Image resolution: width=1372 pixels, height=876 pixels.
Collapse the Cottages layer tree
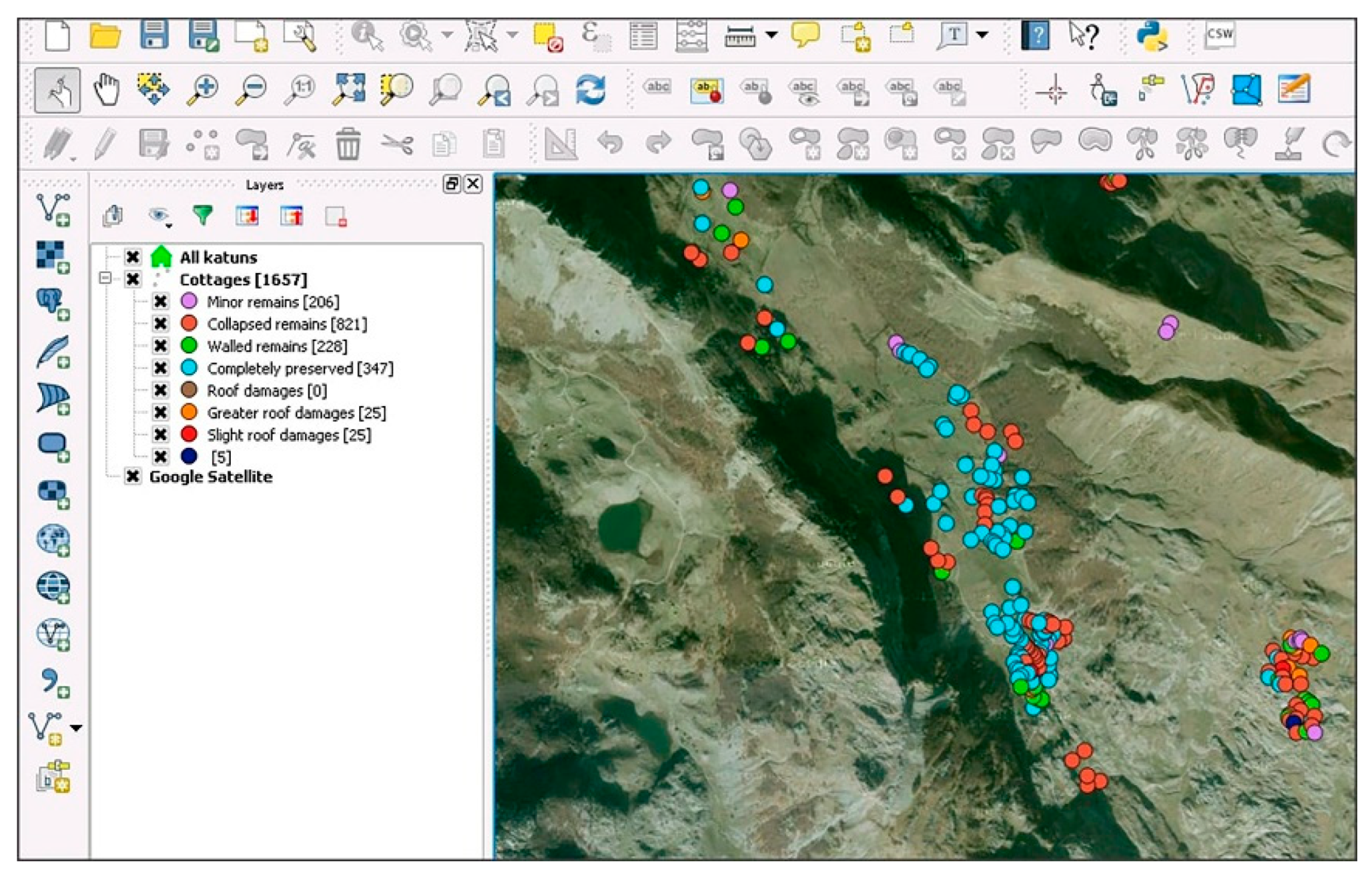(105, 278)
